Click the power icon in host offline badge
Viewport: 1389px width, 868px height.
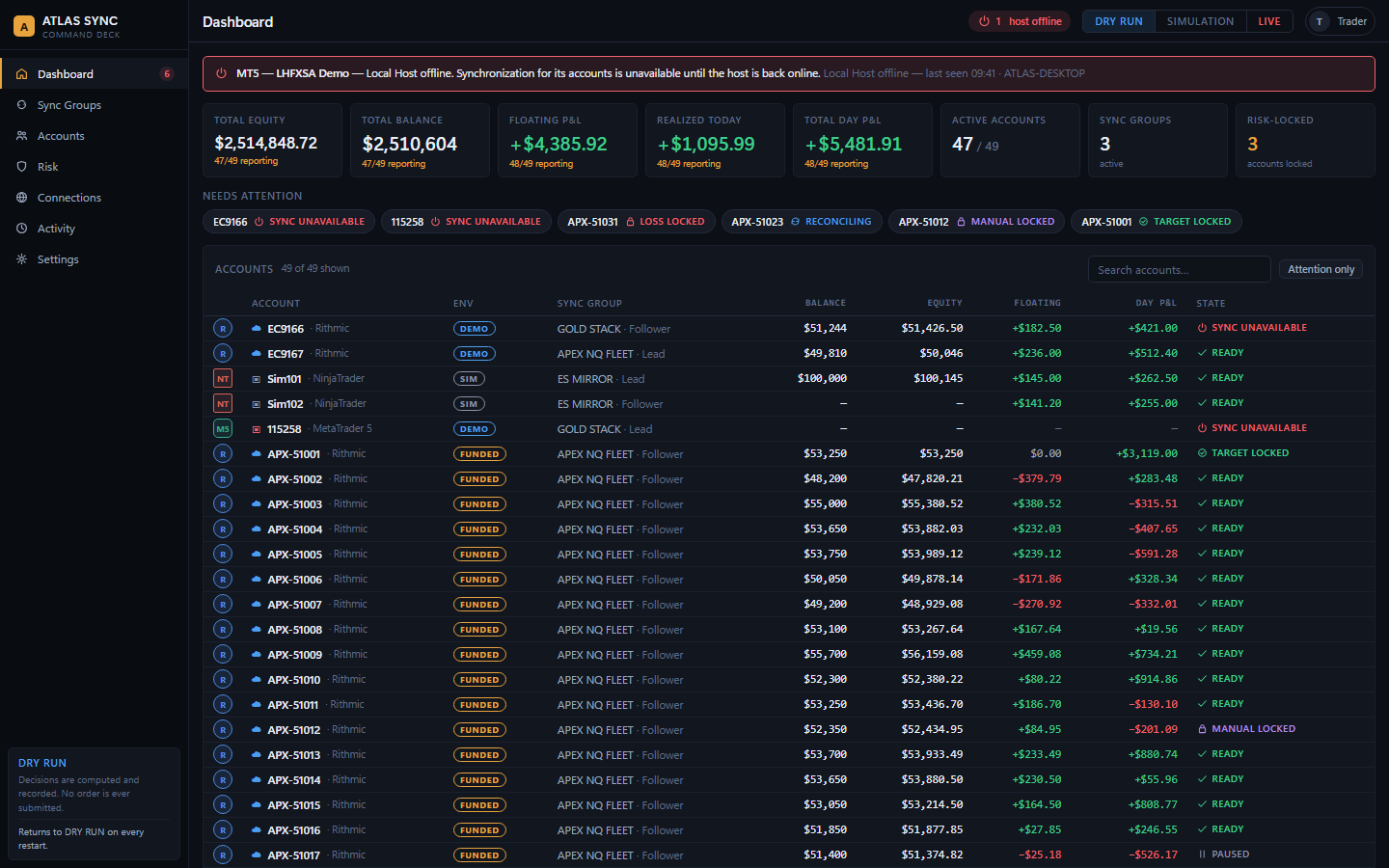pyautogui.click(x=984, y=21)
